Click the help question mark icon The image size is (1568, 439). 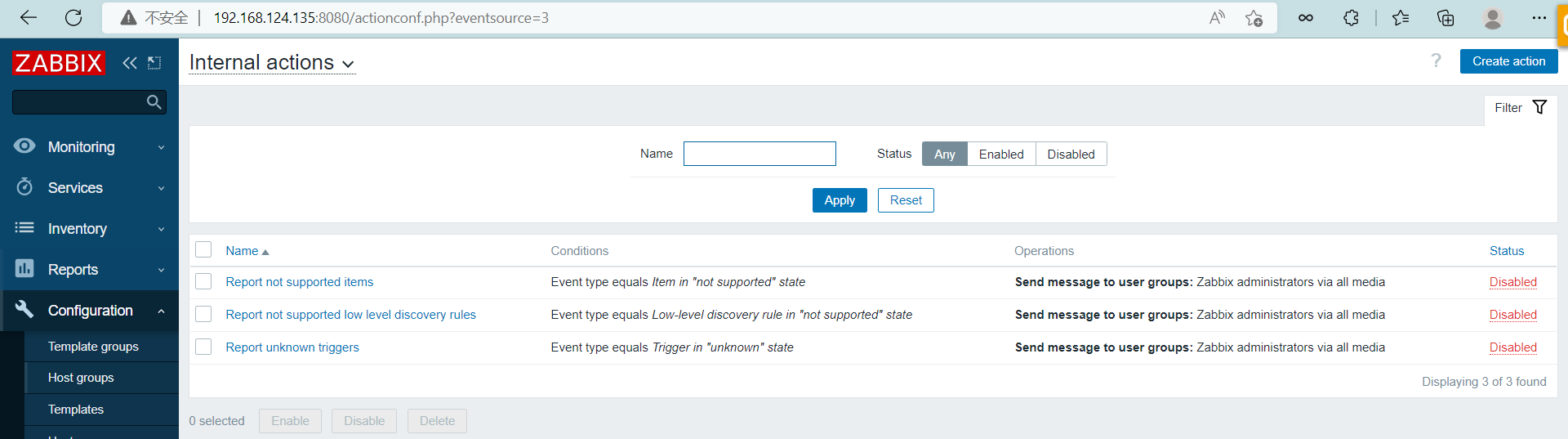1436,60
